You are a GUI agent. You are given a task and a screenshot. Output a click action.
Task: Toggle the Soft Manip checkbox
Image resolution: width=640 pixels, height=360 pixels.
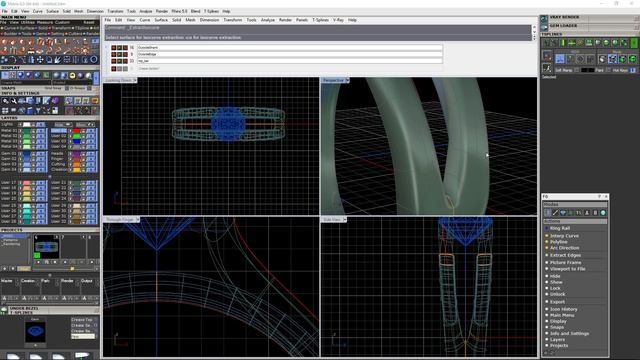point(576,70)
